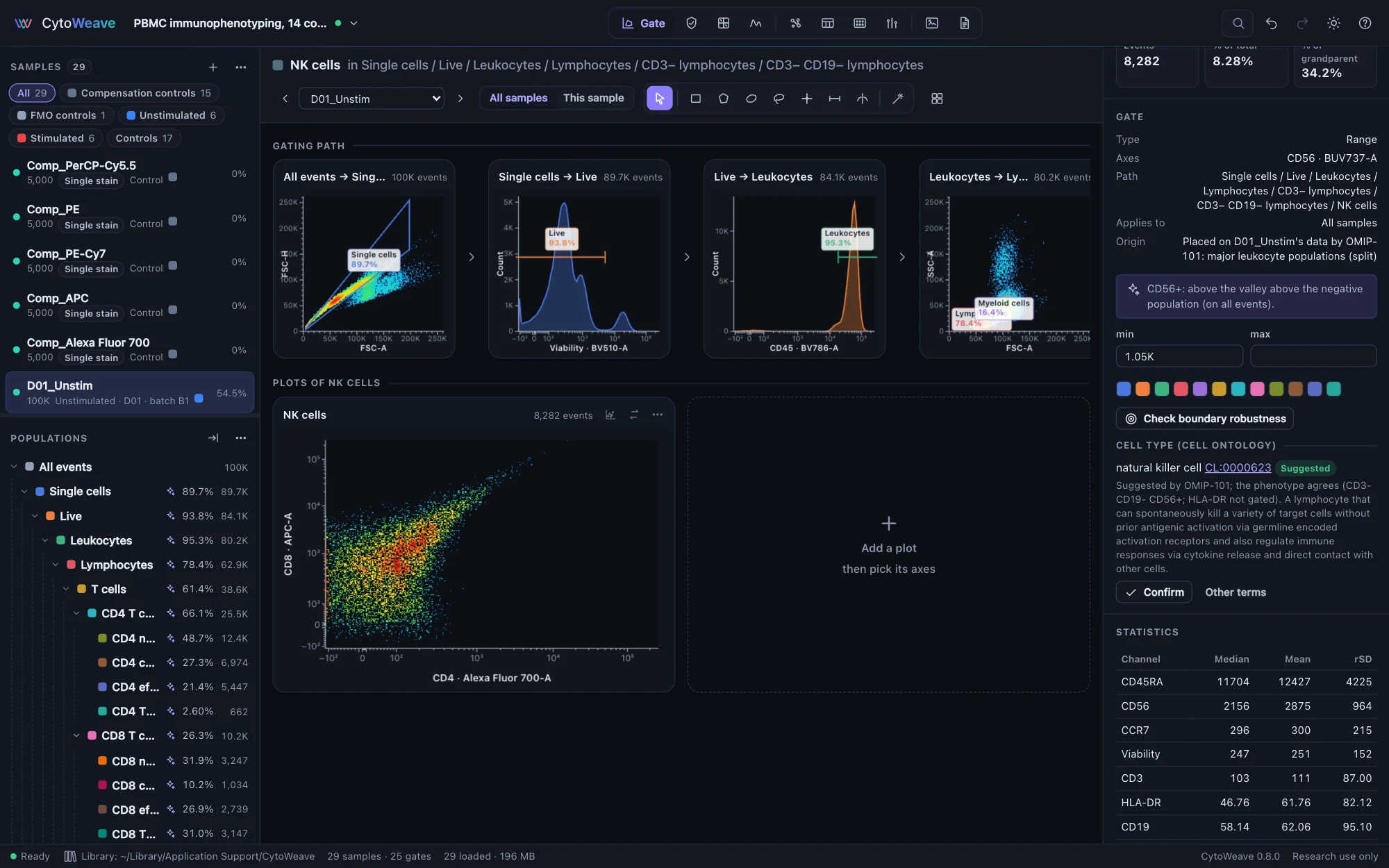This screenshot has height=868, width=1389.
Task: Swap axes icon on NK cells plot
Action: click(x=633, y=415)
